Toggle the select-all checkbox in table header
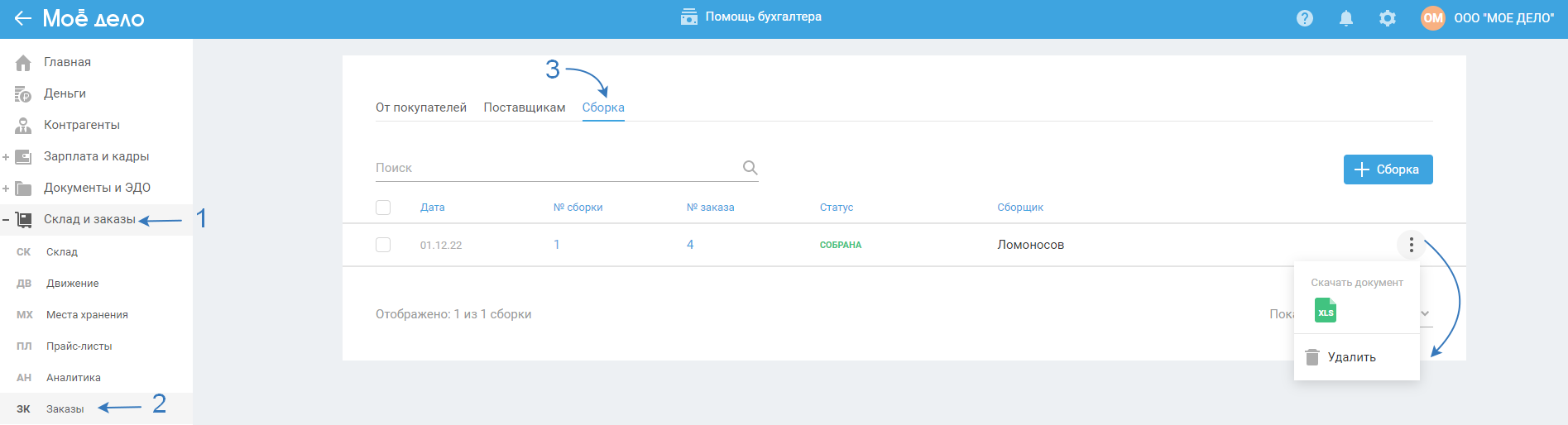Screen dimensions: 1568x425 pyautogui.click(x=383, y=208)
